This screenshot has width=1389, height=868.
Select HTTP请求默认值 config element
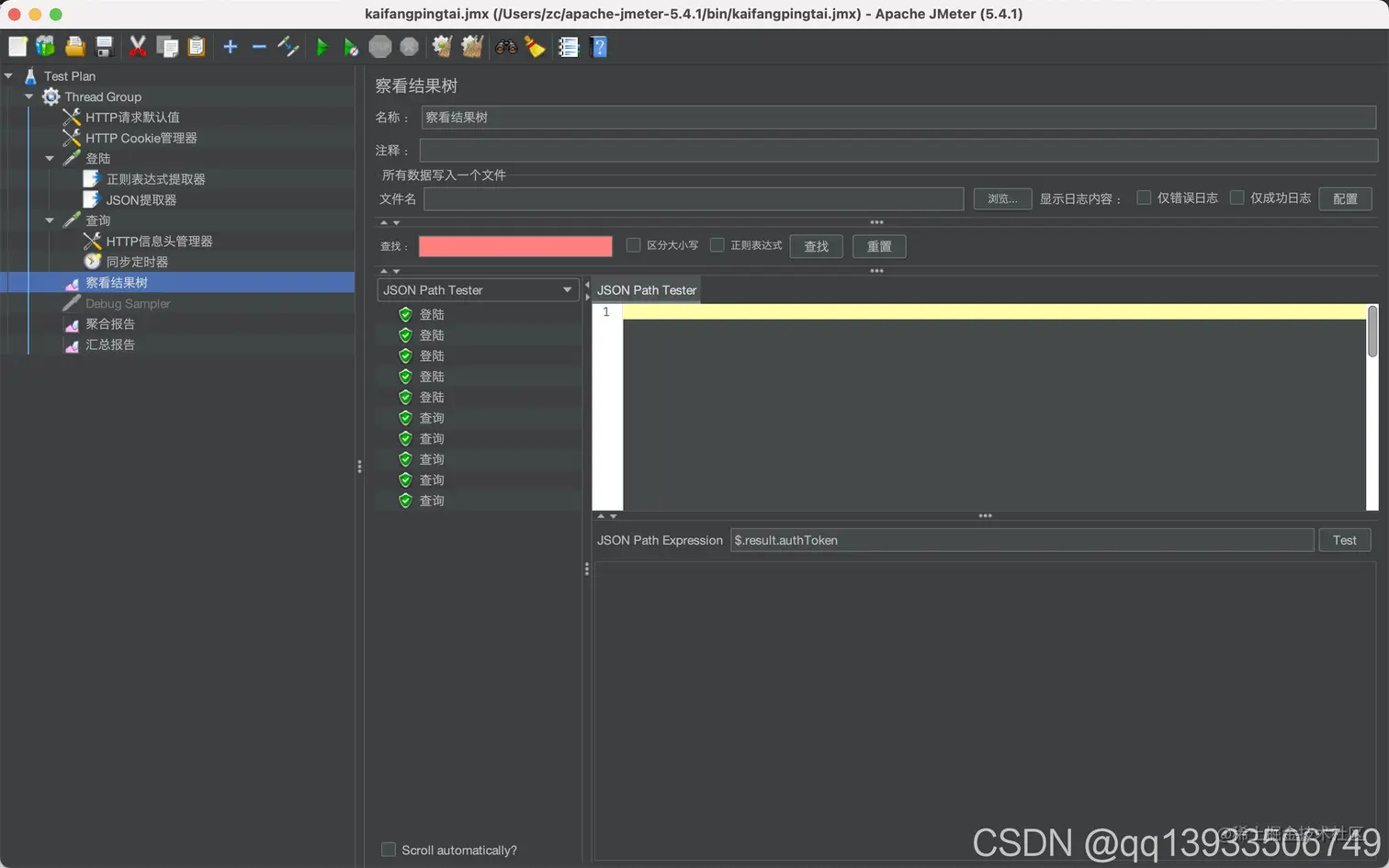coord(132,118)
